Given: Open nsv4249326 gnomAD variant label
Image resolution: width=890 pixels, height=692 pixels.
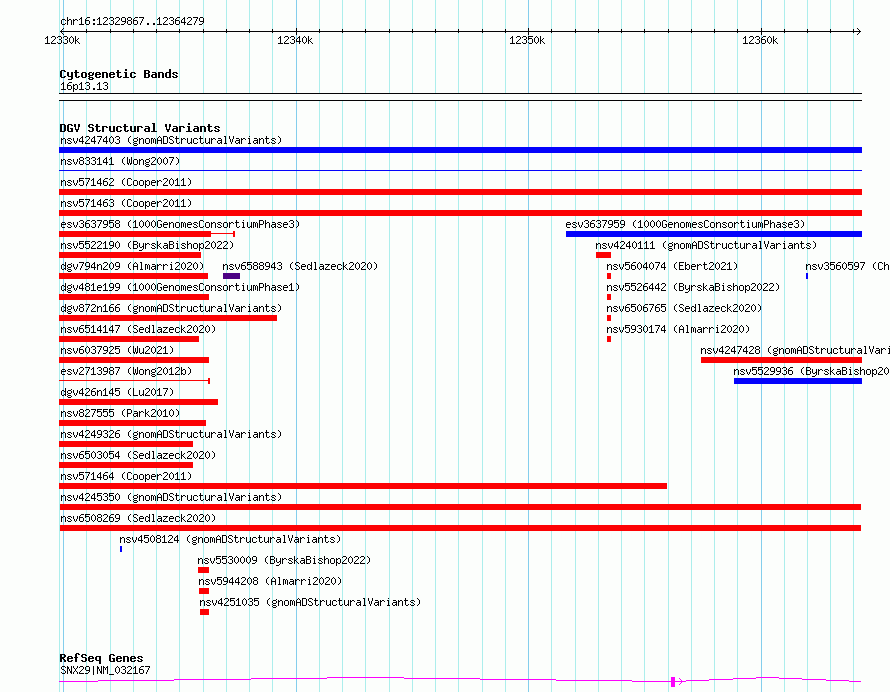Looking at the screenshot, I should pyautogui.click(x=171, y=434).
